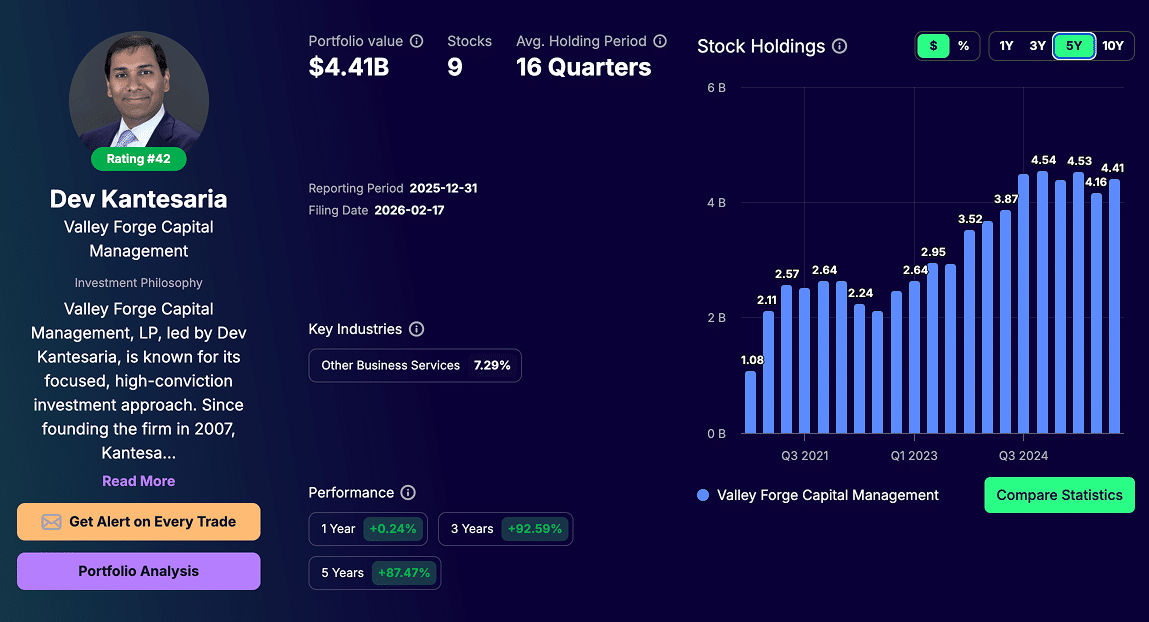Toggle the 5Y time range off
This screenshot has height=622, width=1149.
click(1072, 45)
